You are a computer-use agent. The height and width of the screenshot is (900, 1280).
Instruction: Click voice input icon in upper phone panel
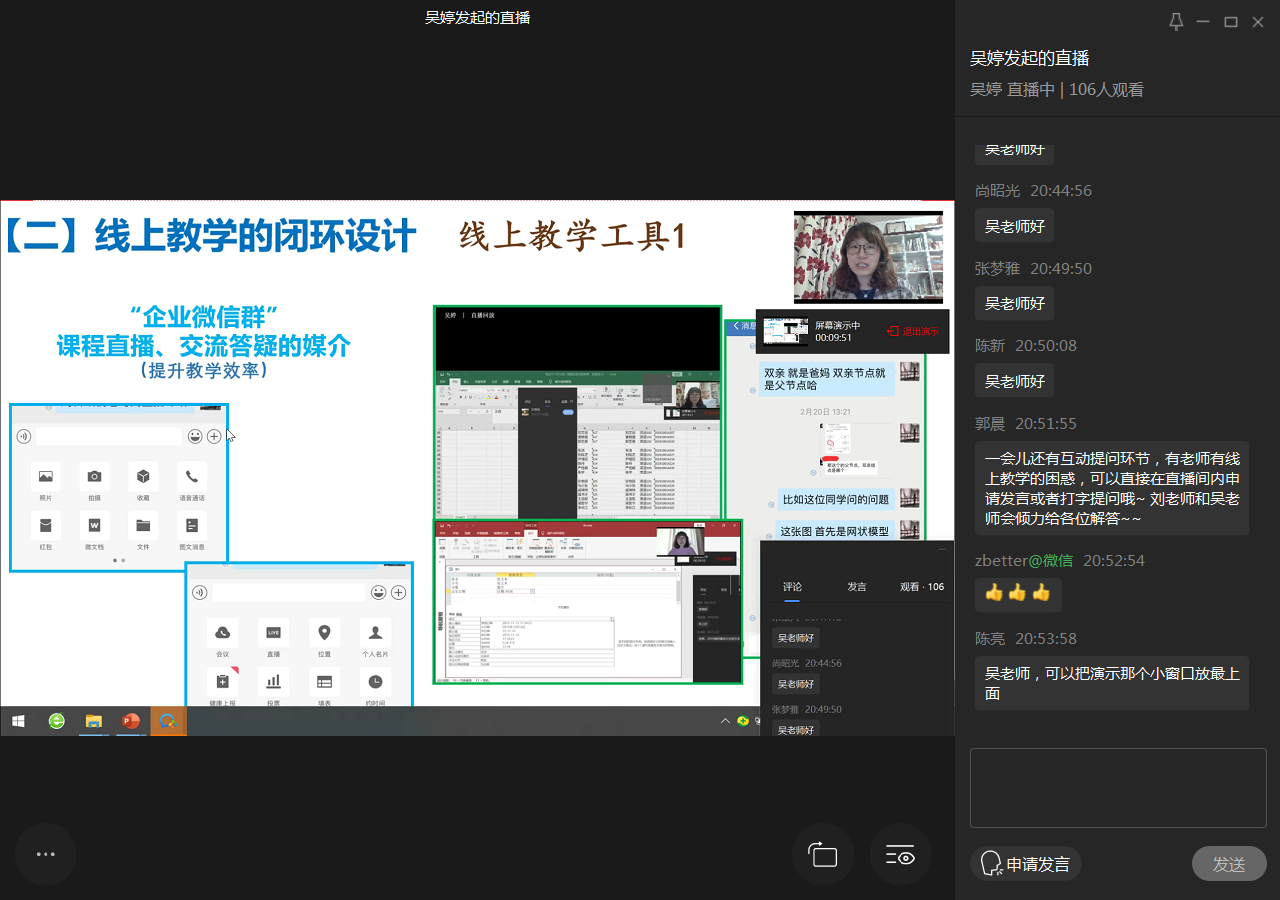pos(24,436)
